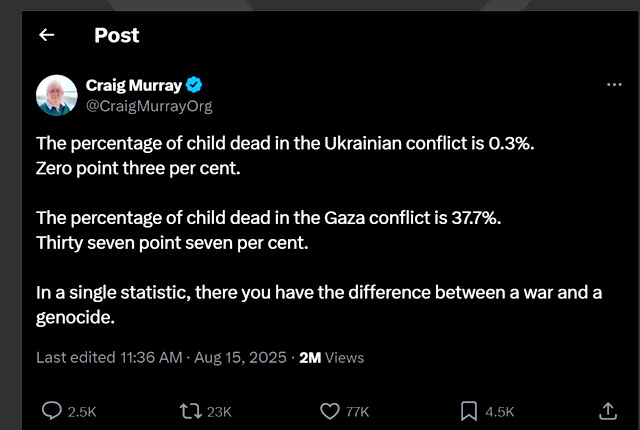The height and width of the screenshot is (430, 640).
Task: Click the 4.5K bookmarks count
Action: click(499, 411)
